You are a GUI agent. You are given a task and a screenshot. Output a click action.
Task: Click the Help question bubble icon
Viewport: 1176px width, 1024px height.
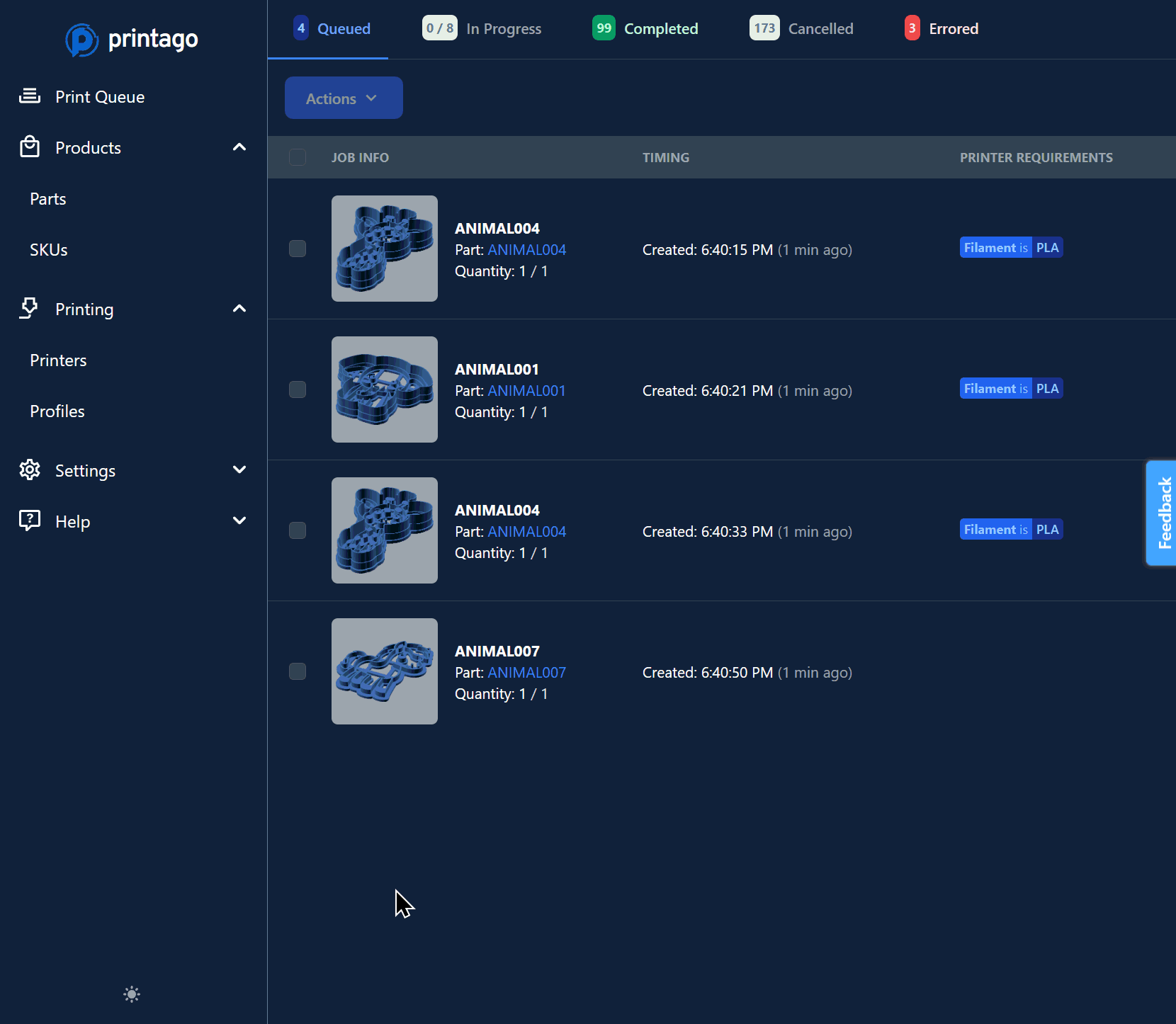(30, 520)
